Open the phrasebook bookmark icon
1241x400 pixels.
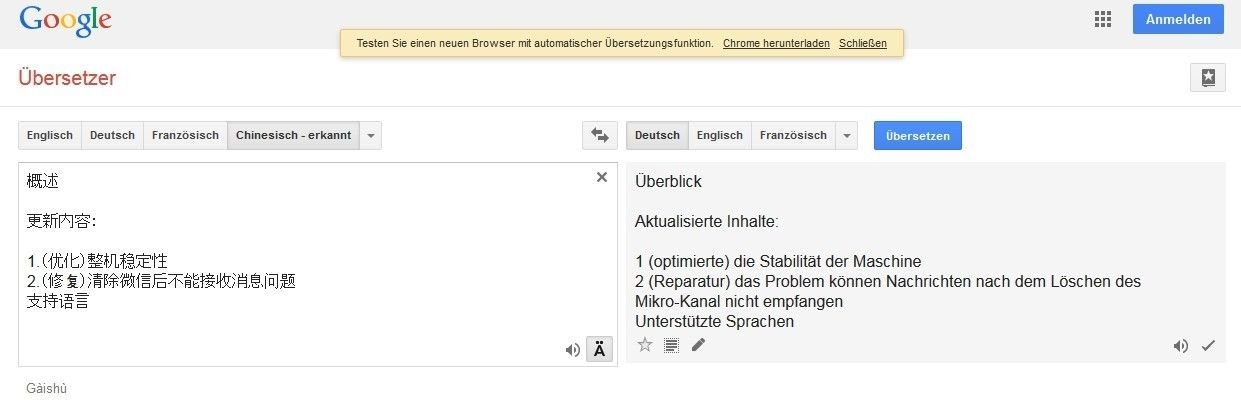[1207, 78]
